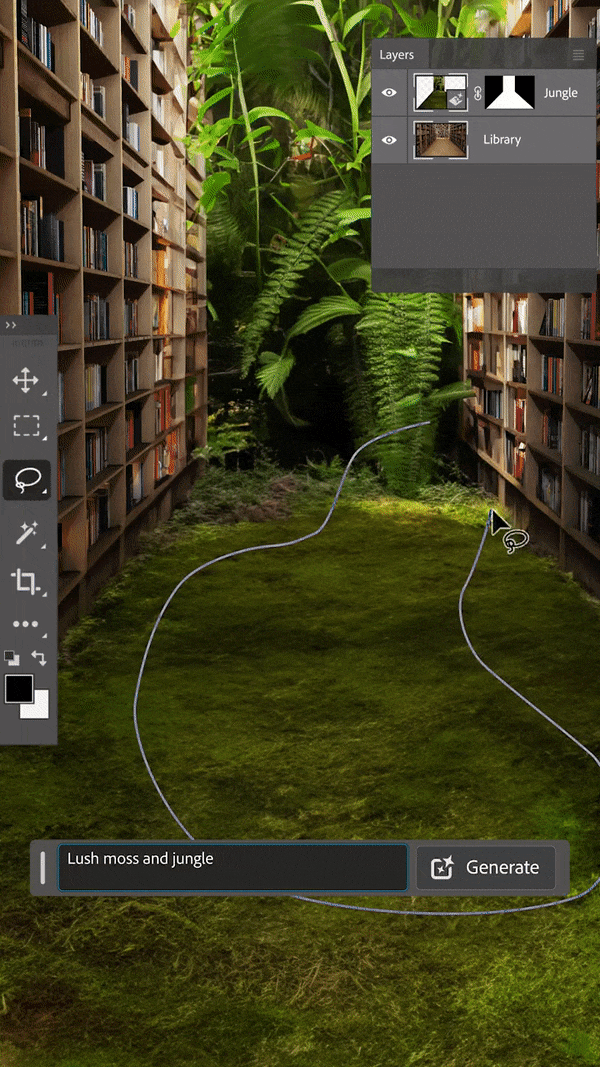
Task: Select the Rectangular Marquee tool
Action: (26, 427)
